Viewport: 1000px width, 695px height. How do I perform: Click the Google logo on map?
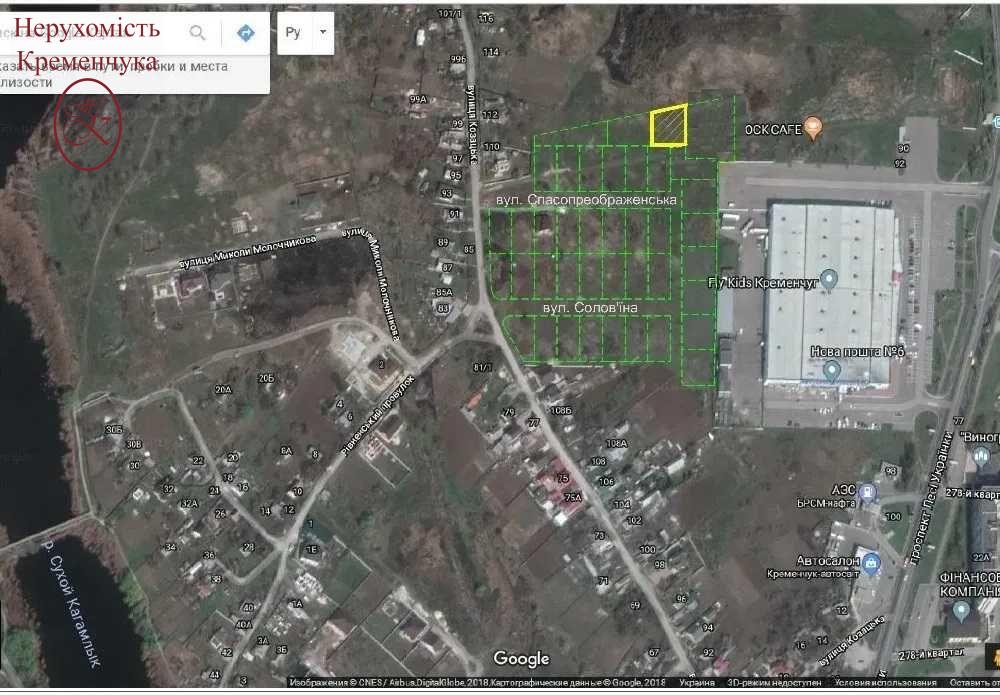coord(521,659)
